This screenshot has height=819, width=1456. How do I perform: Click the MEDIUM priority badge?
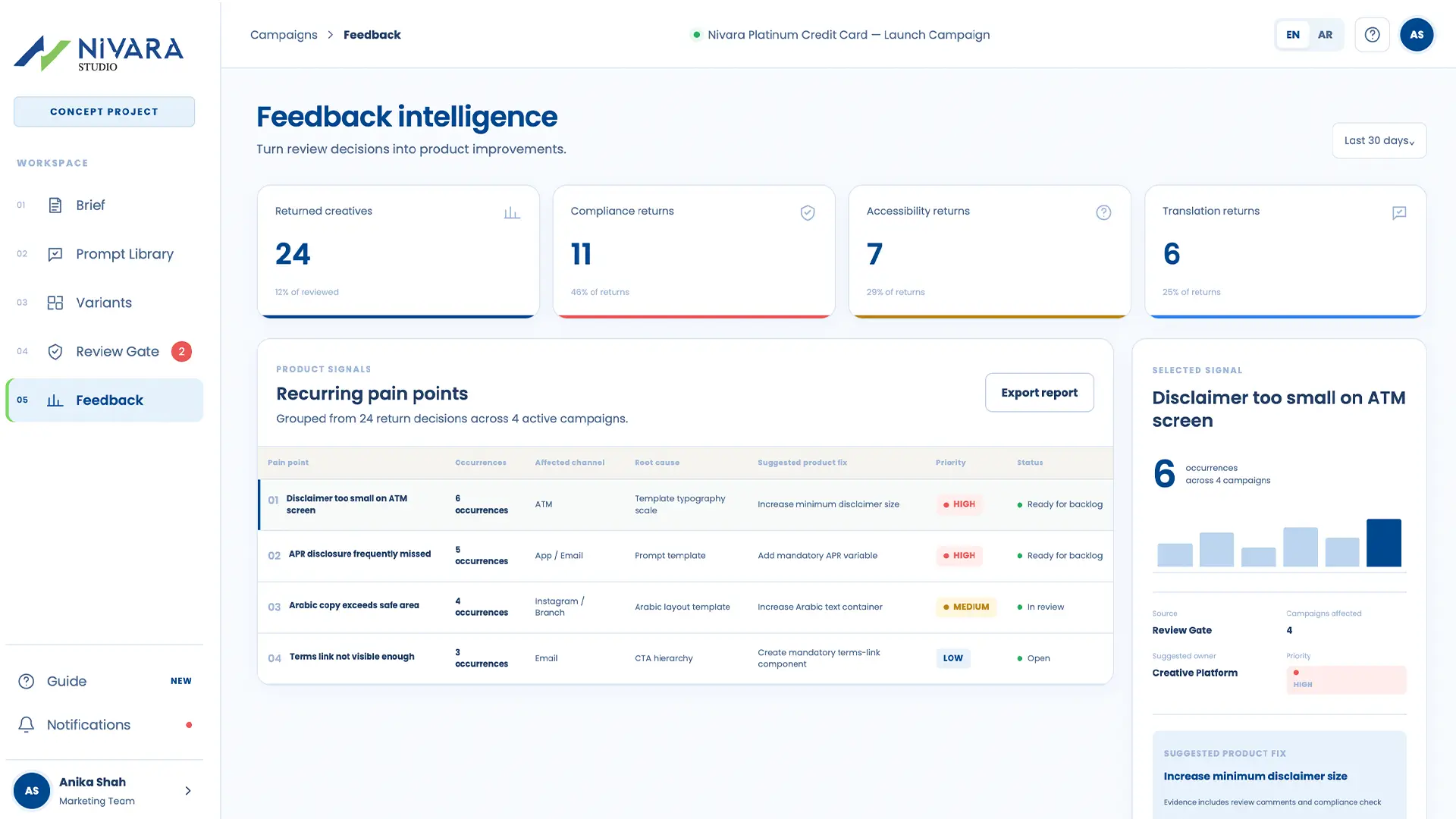pyautogui.click(x=966, y=607)
